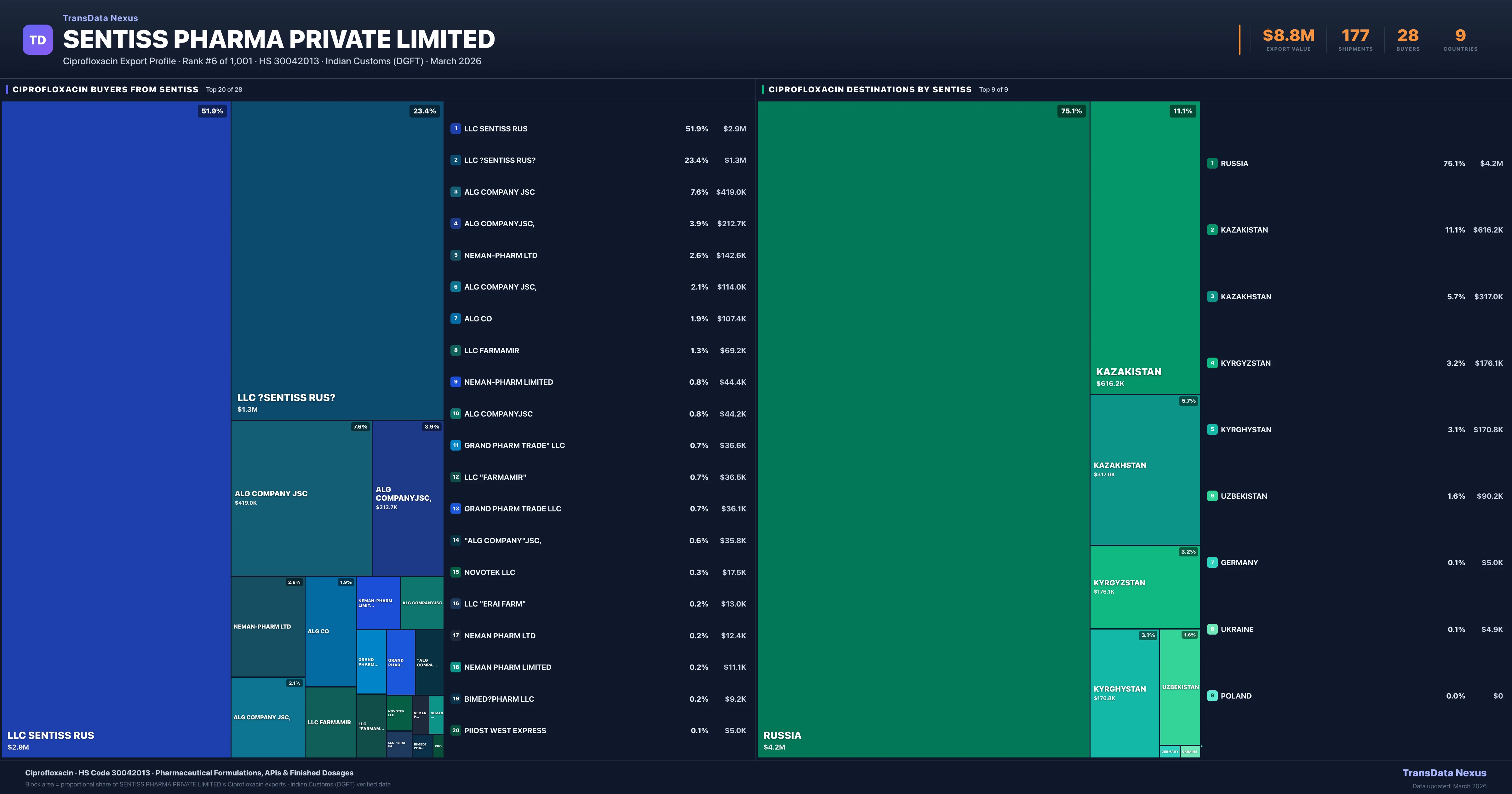Select the LLC SENTISS RUS treemap block
This screenshot has height=794, width=1512.
click(116, 429)
